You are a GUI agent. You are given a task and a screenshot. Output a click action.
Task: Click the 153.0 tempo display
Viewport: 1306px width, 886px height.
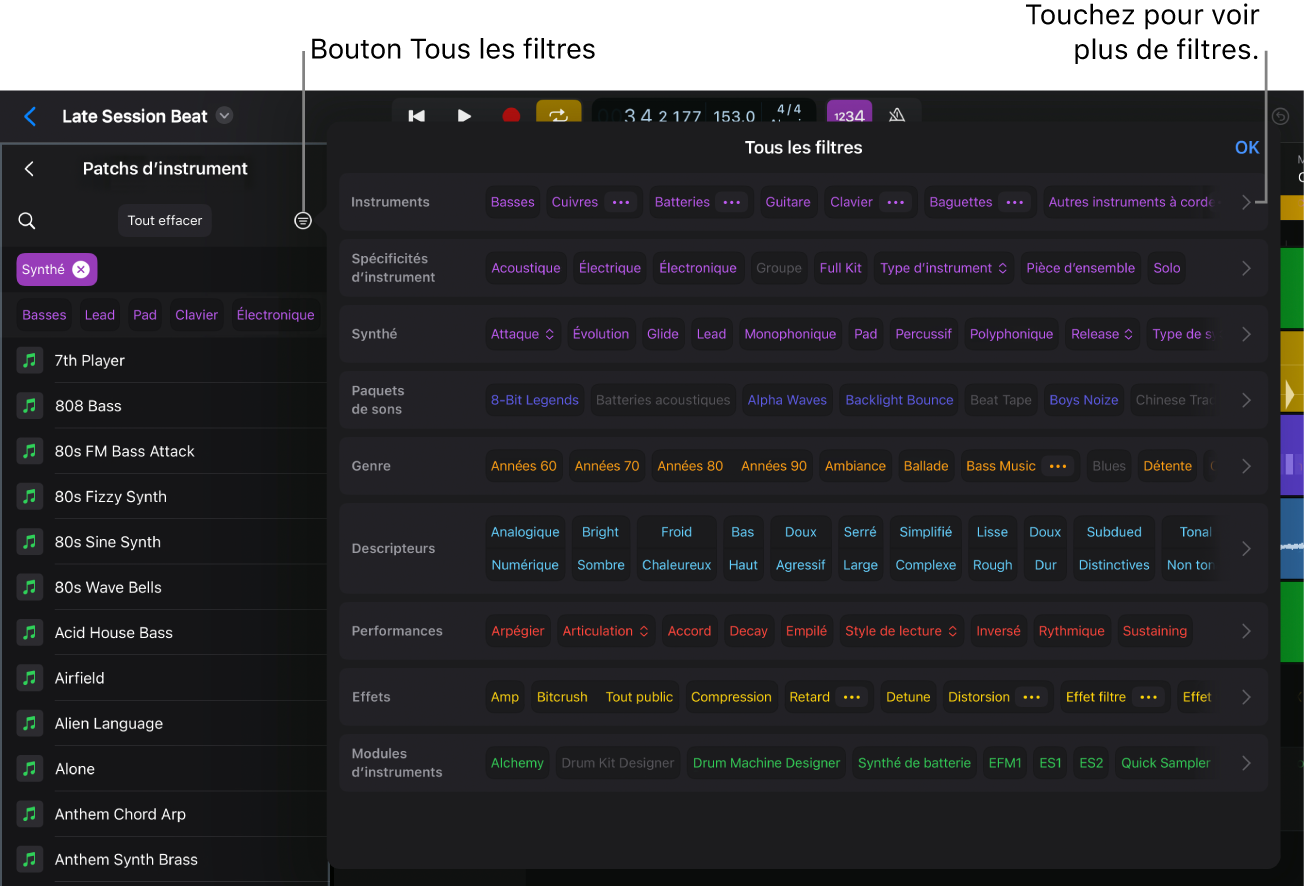point(735,117)
